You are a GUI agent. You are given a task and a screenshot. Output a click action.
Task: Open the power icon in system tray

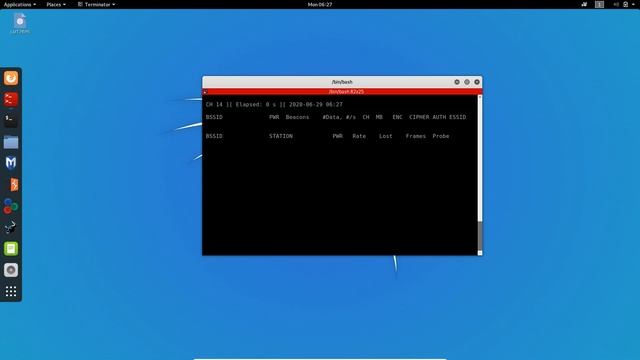point(626,4)
